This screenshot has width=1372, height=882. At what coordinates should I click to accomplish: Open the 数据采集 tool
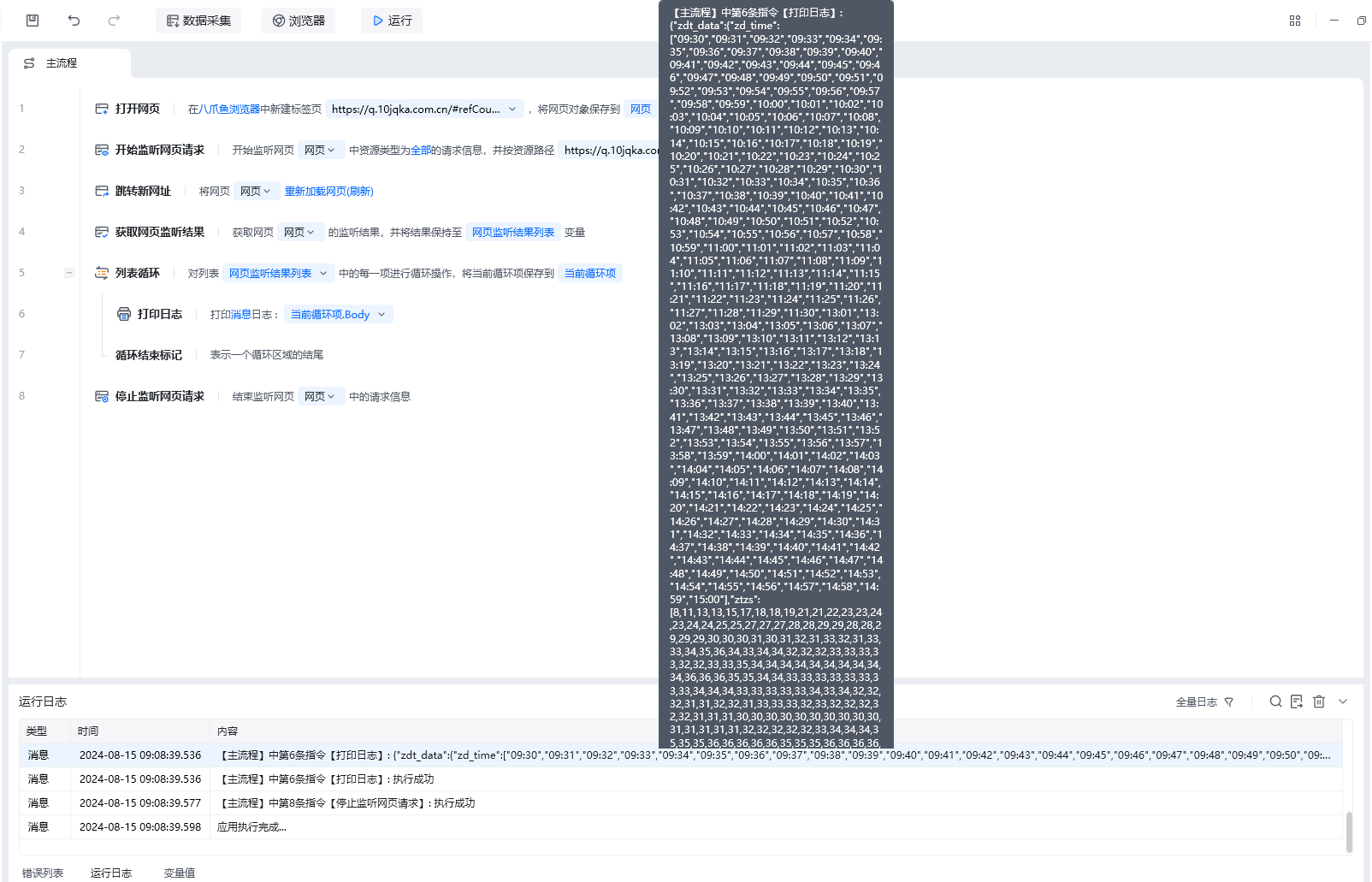click(x=198, y=21)
